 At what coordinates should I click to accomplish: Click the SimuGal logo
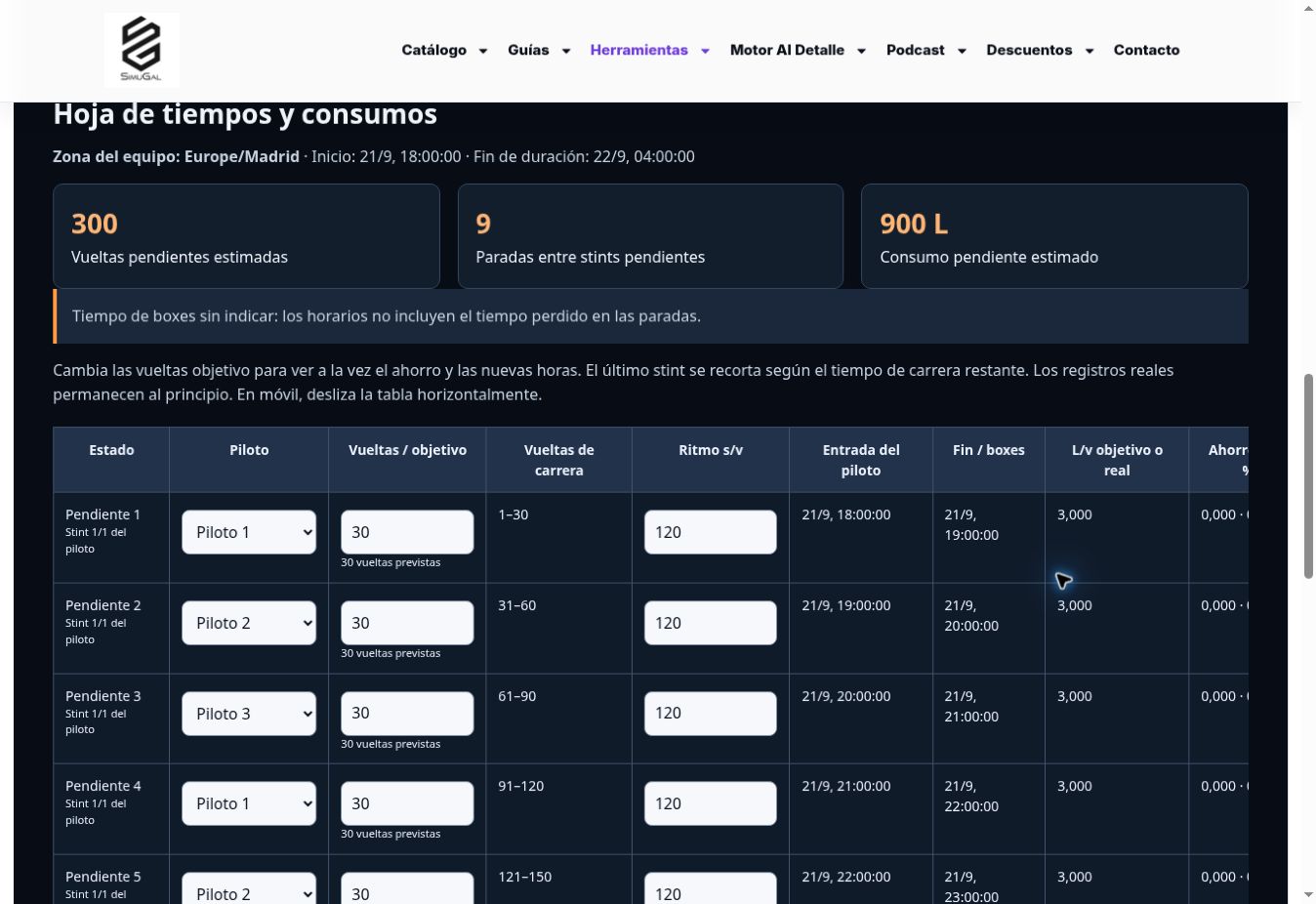pyautogui.click(x=142, y=50)
